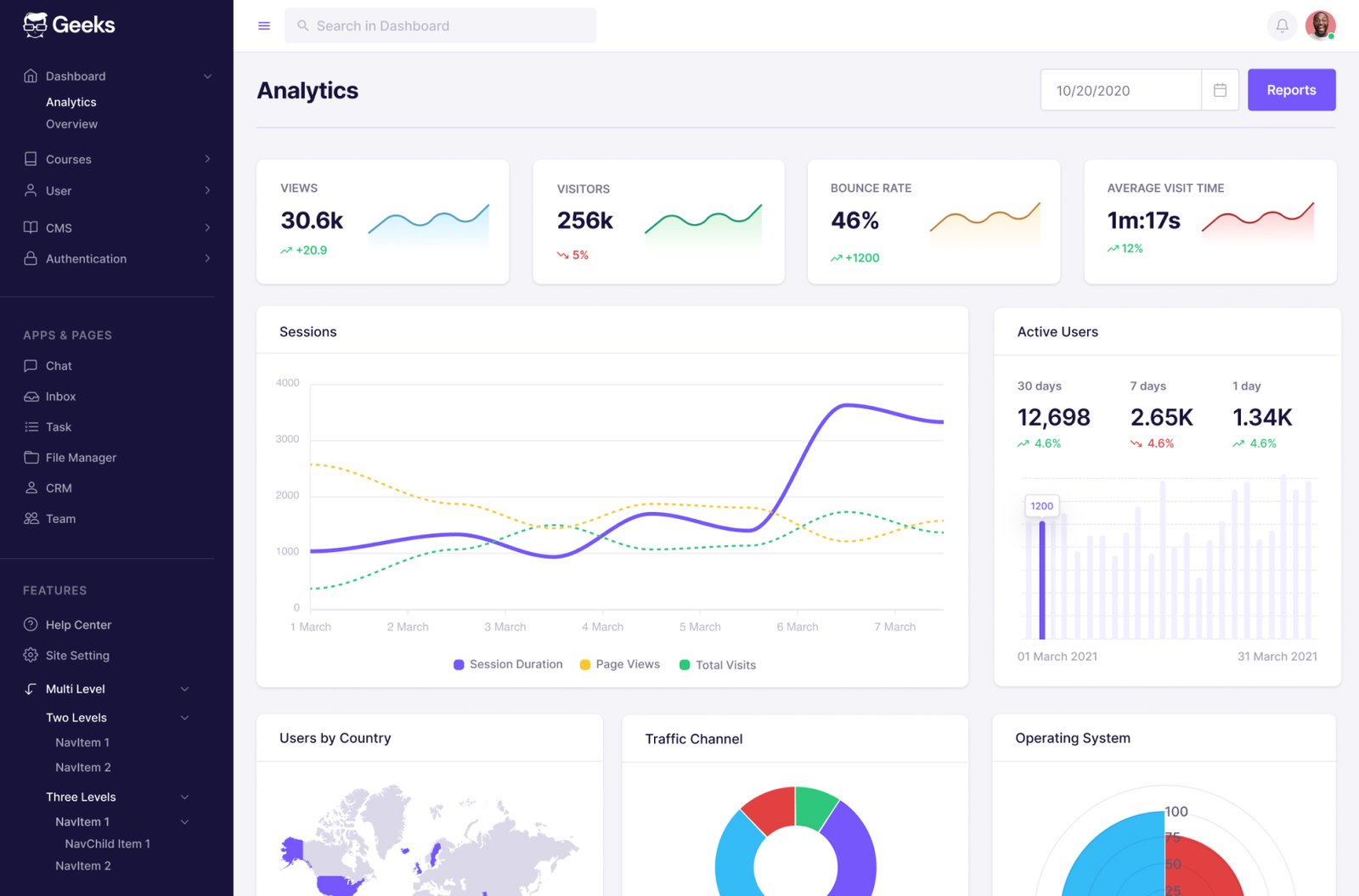
Task: Click the calendar icon beside date field
Action: click(x=1220, y=90)
